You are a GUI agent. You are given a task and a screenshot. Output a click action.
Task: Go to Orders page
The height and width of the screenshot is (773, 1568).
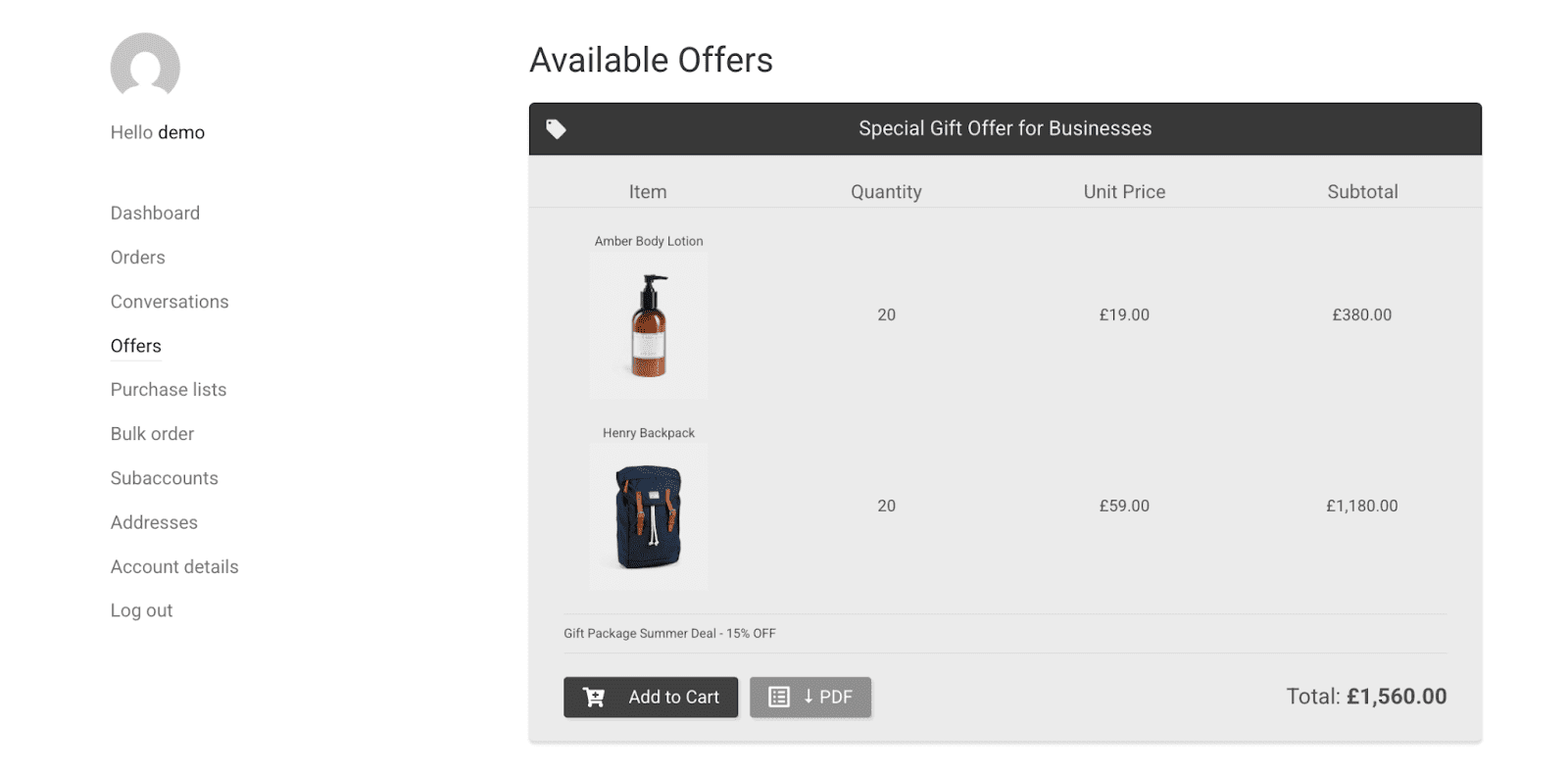click(138, 258)
